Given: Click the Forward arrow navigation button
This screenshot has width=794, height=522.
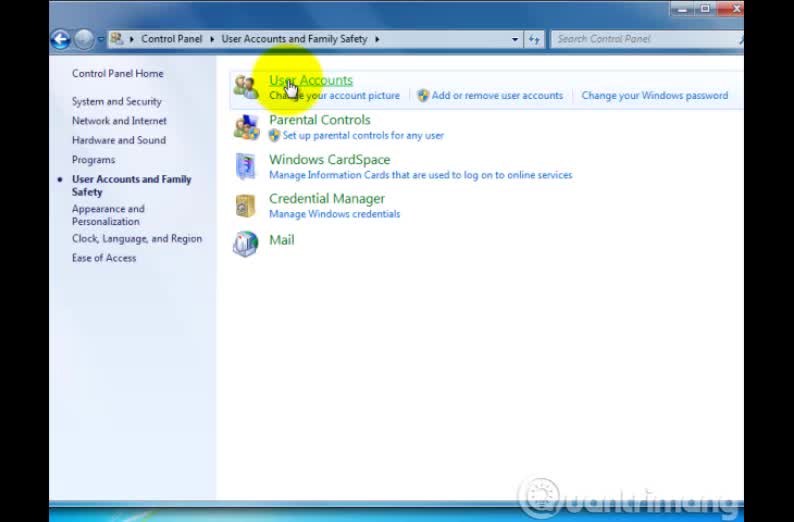Looking at the screenshot, I should (x=84, y=39).
